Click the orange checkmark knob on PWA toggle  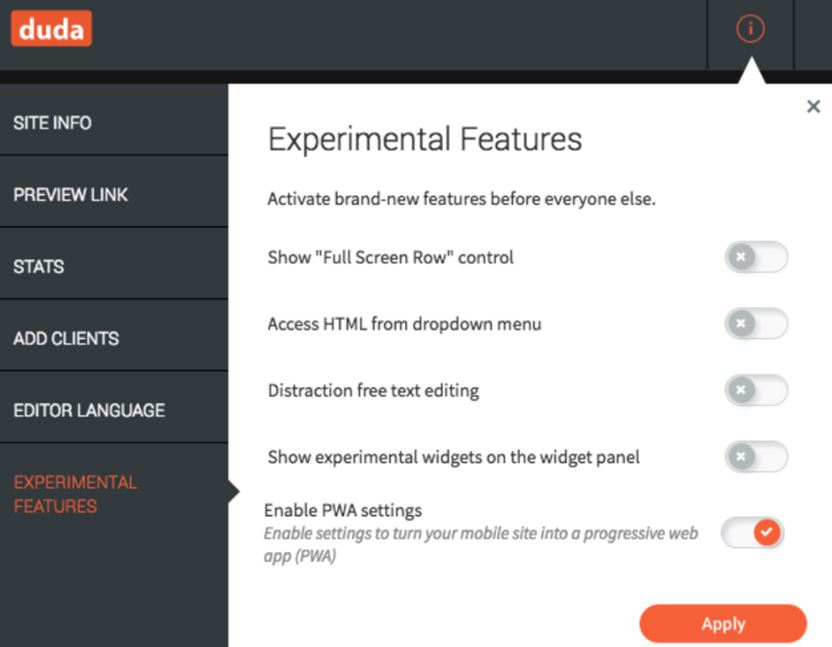767,532
